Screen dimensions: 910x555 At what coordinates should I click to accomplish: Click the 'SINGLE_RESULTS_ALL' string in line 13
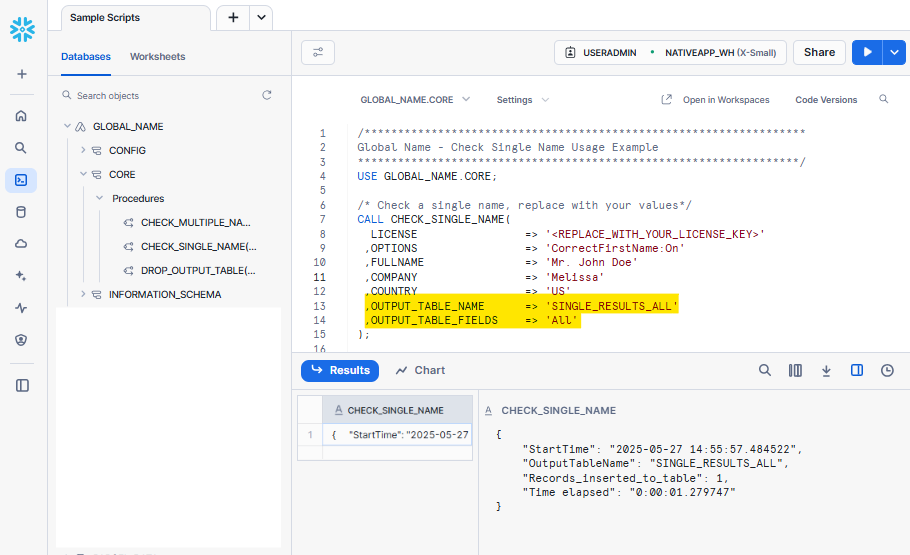[x=612, y=306]
